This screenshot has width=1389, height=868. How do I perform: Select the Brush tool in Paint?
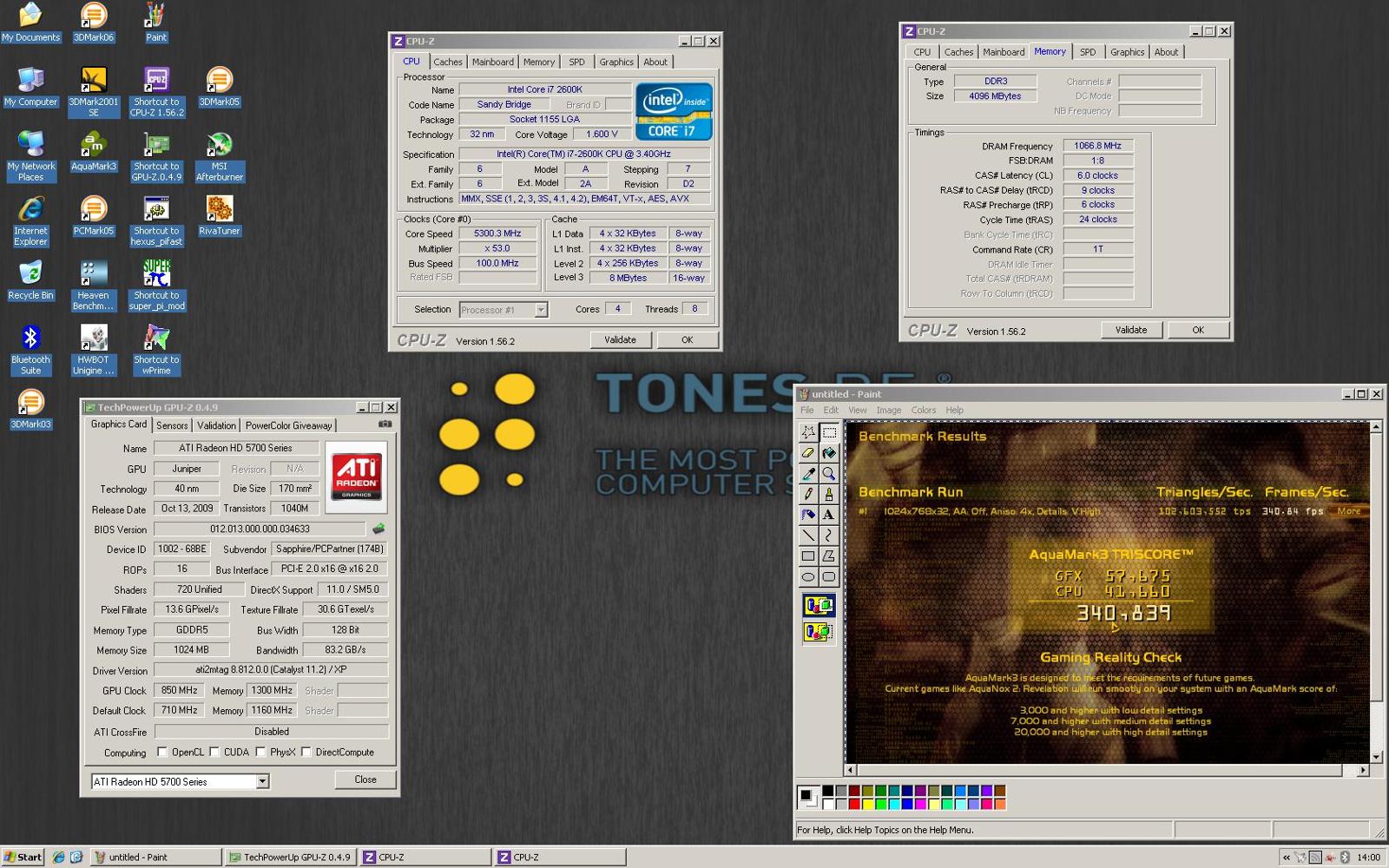[x=829, y=494]
